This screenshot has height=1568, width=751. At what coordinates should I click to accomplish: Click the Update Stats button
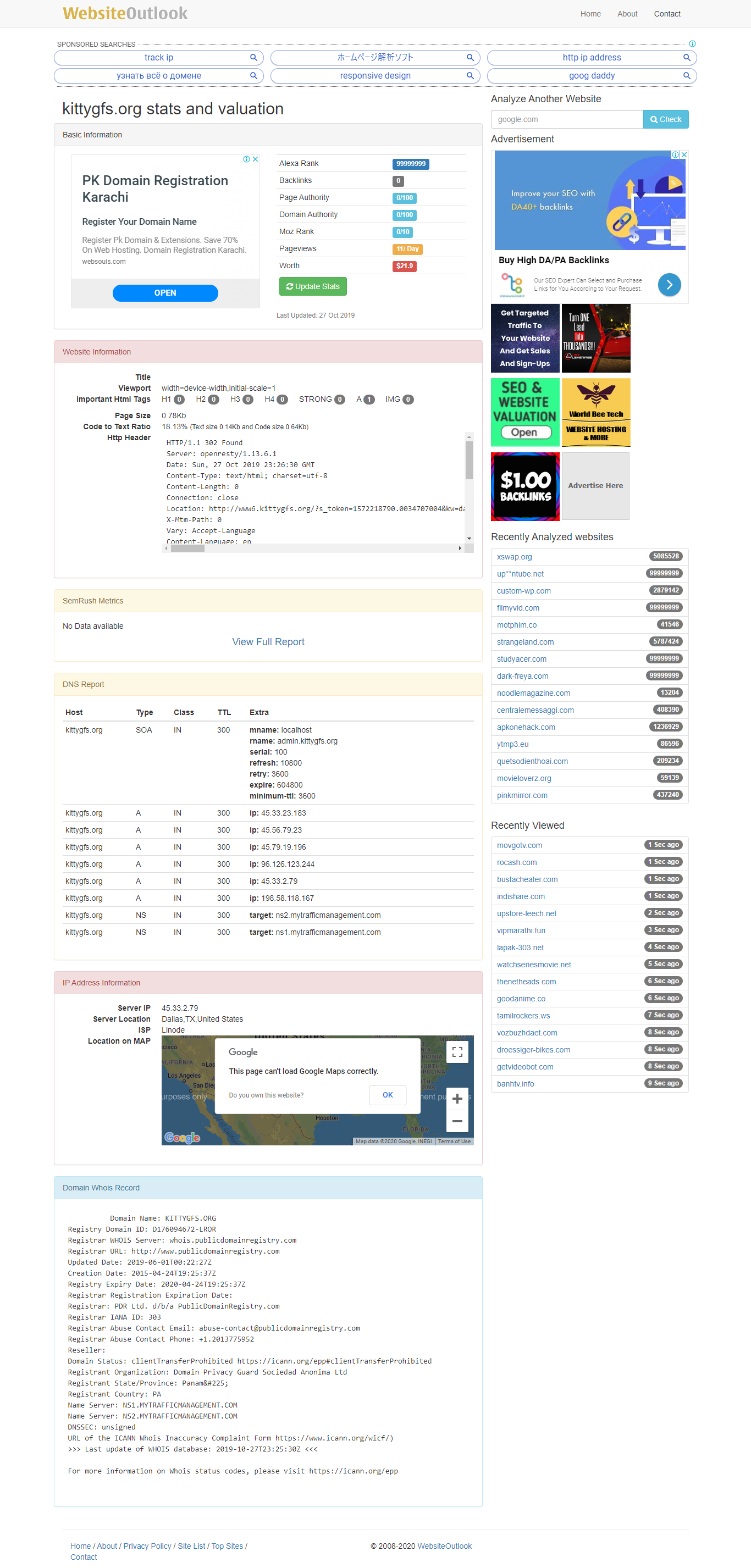pyautogui.click(x=312, y=287)
